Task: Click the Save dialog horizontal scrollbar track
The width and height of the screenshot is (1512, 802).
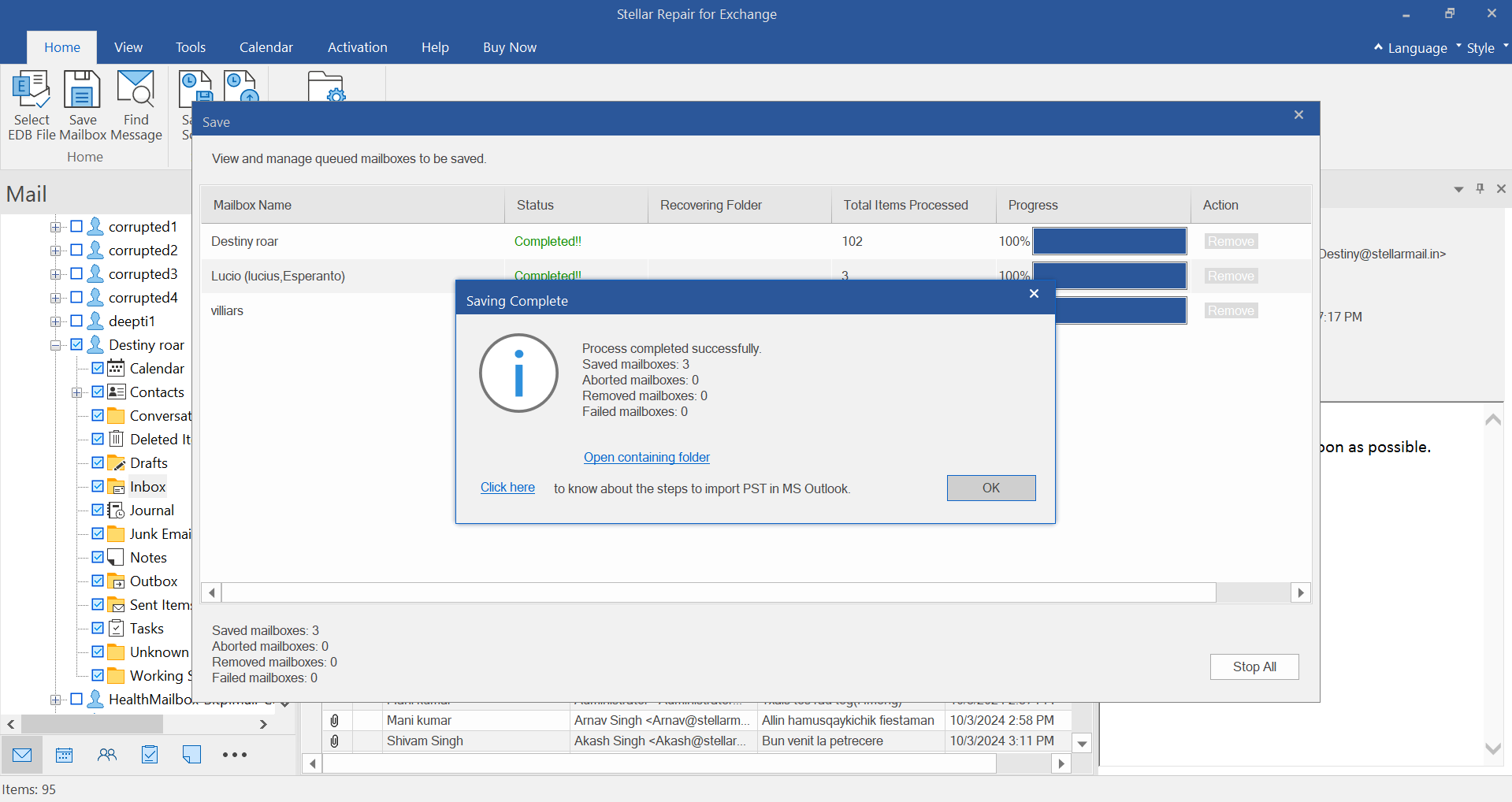Action: (1253, 592)
